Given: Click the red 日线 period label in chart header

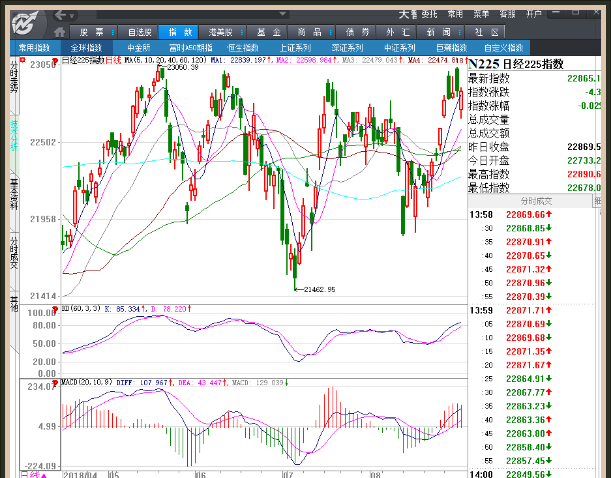Looking at the screenshot, I should point(113,60).
